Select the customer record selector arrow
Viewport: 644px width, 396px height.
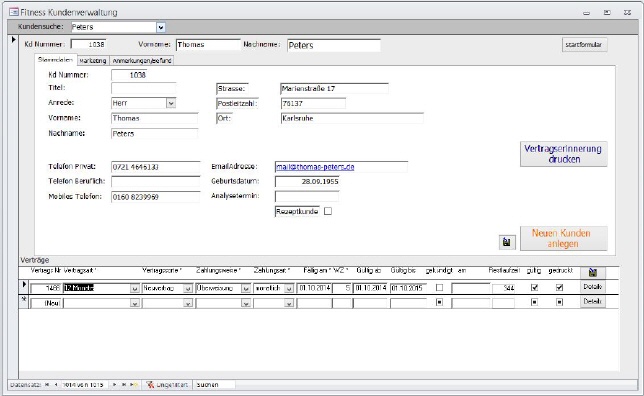(14, 39)
